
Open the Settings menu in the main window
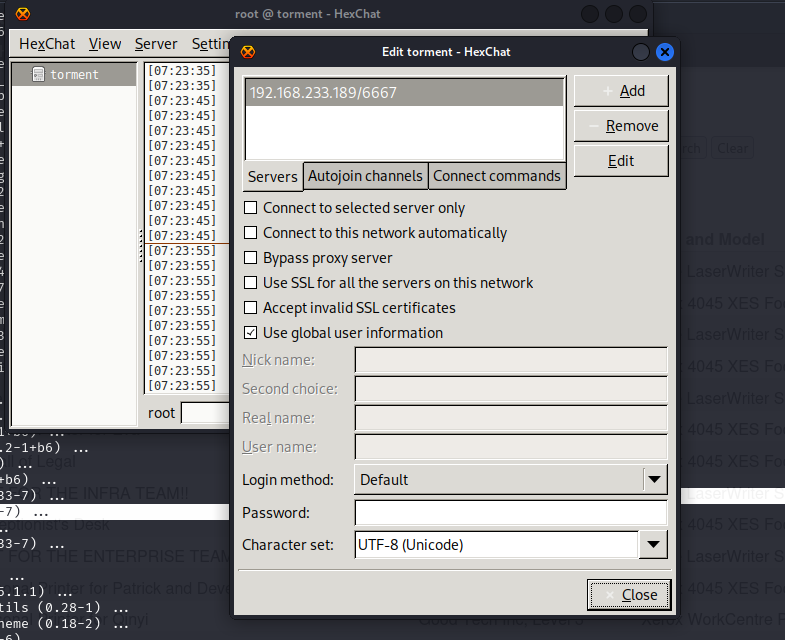(210, 44)
